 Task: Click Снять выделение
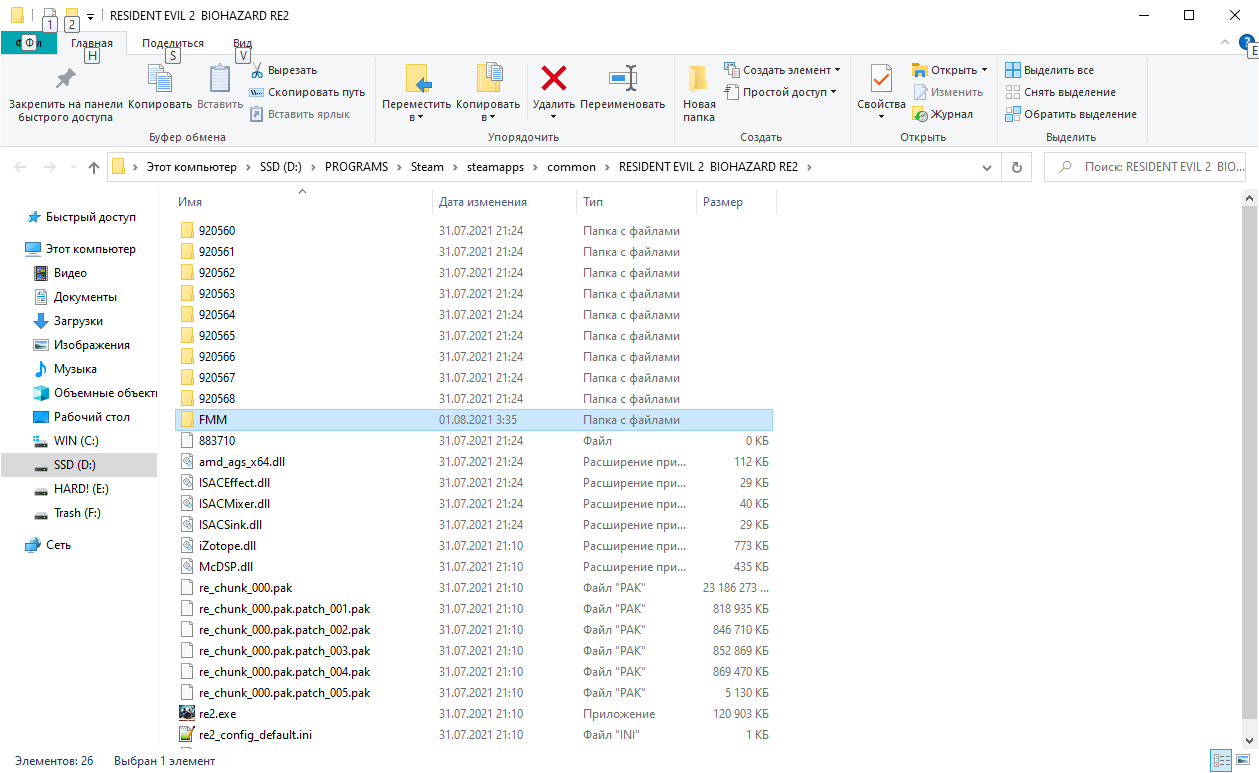[x=1060, y=92]
